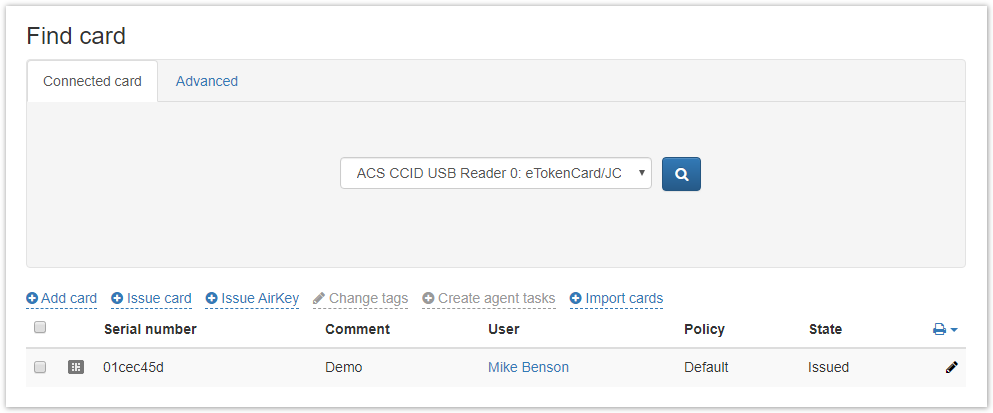Click the plus icon of Import cards

(x=576, y=298)
